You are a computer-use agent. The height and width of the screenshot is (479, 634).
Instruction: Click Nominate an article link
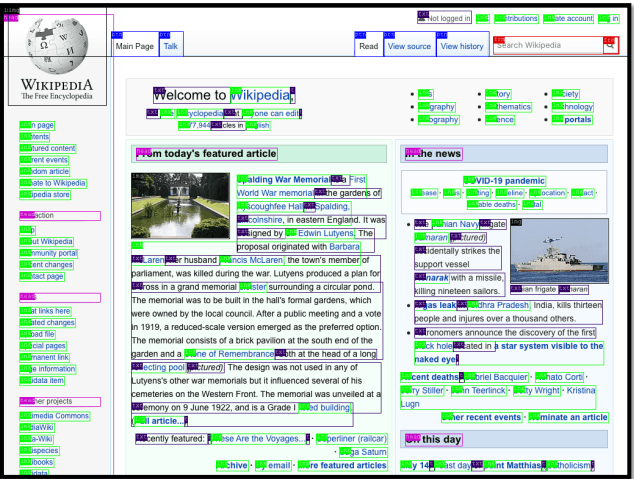point(568,417)
